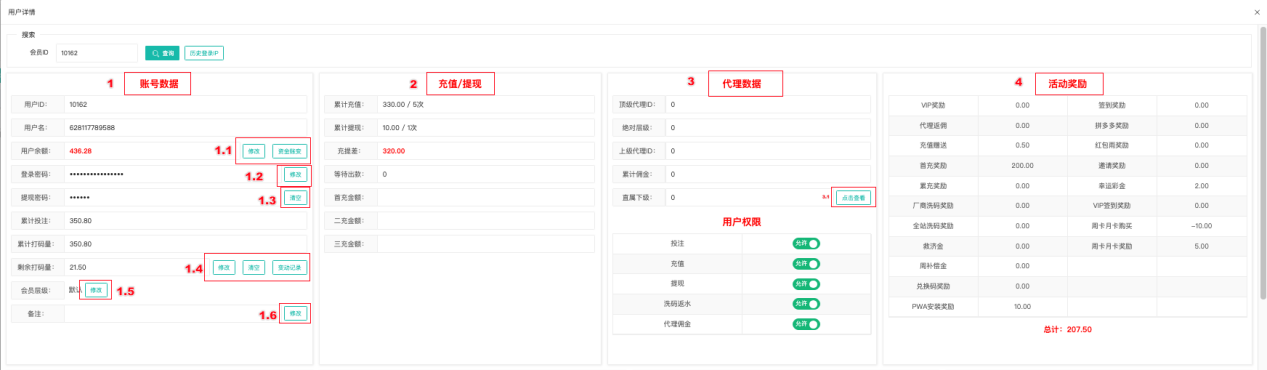Click 修改 next to 用户余额

tap(254, 151)
